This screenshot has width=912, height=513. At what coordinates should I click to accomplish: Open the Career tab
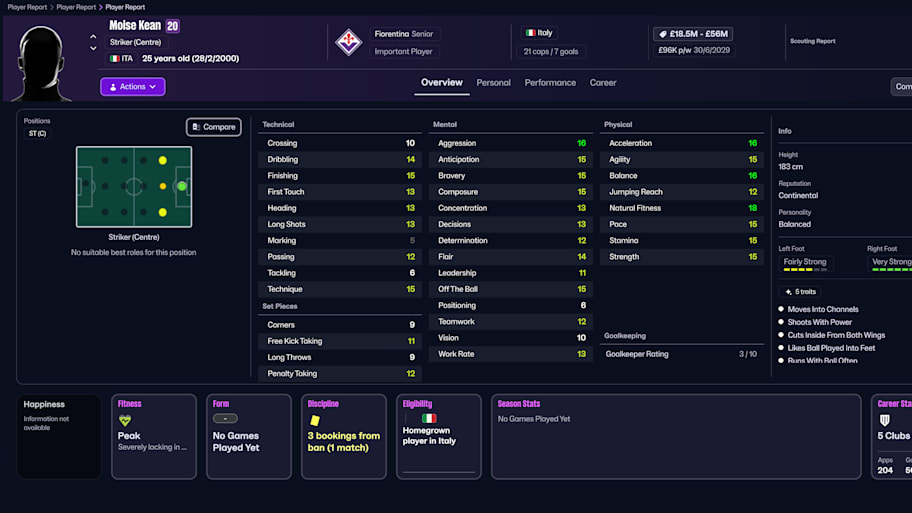pos(603,83)
